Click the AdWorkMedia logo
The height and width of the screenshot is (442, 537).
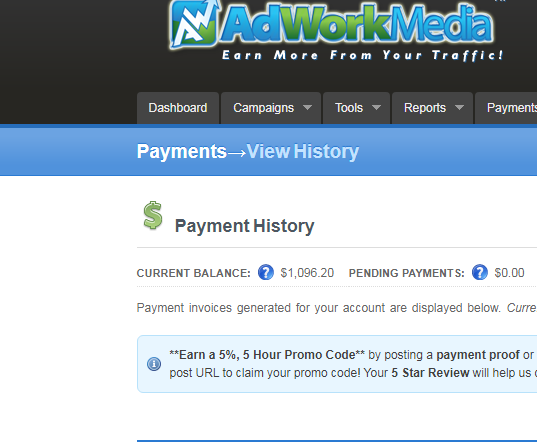(x=332, y=25)
